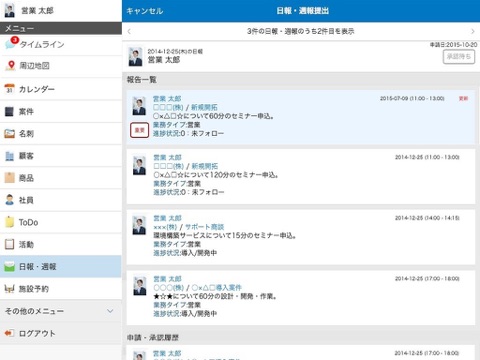The height and width of the screenshot is (360, 480).
Task: Click the 顧客 building icon
Action: click(x=10, y=156)
